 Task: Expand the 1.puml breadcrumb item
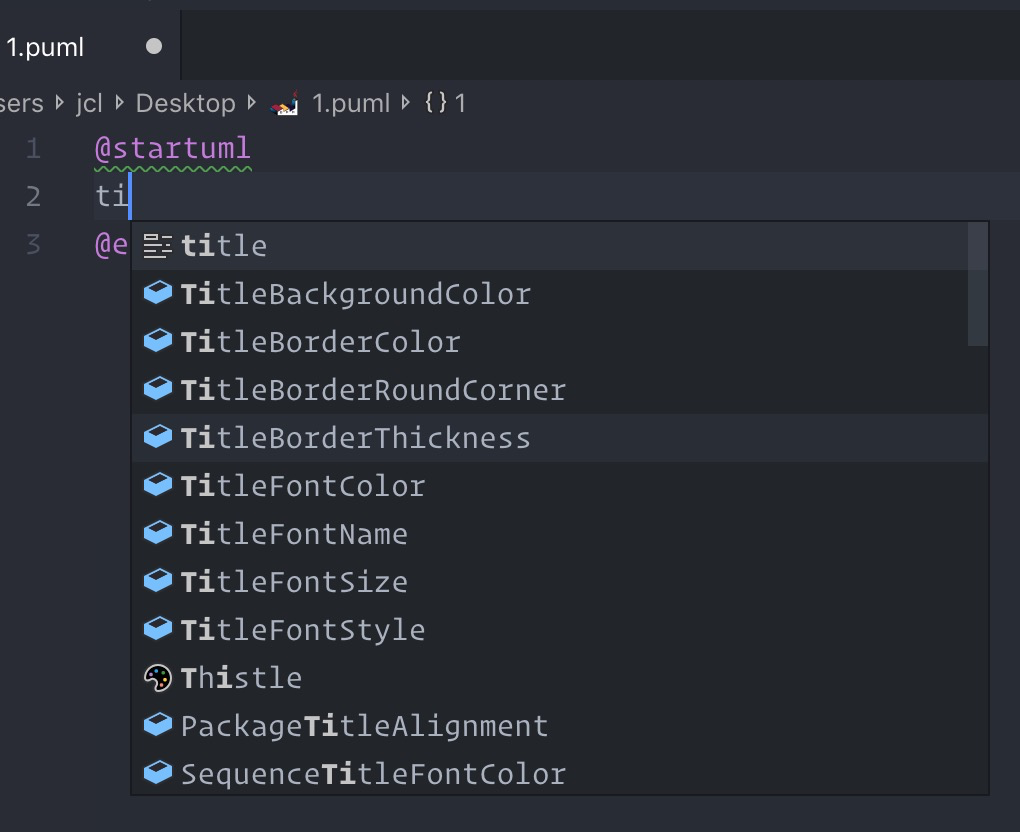tap(350, 102)
